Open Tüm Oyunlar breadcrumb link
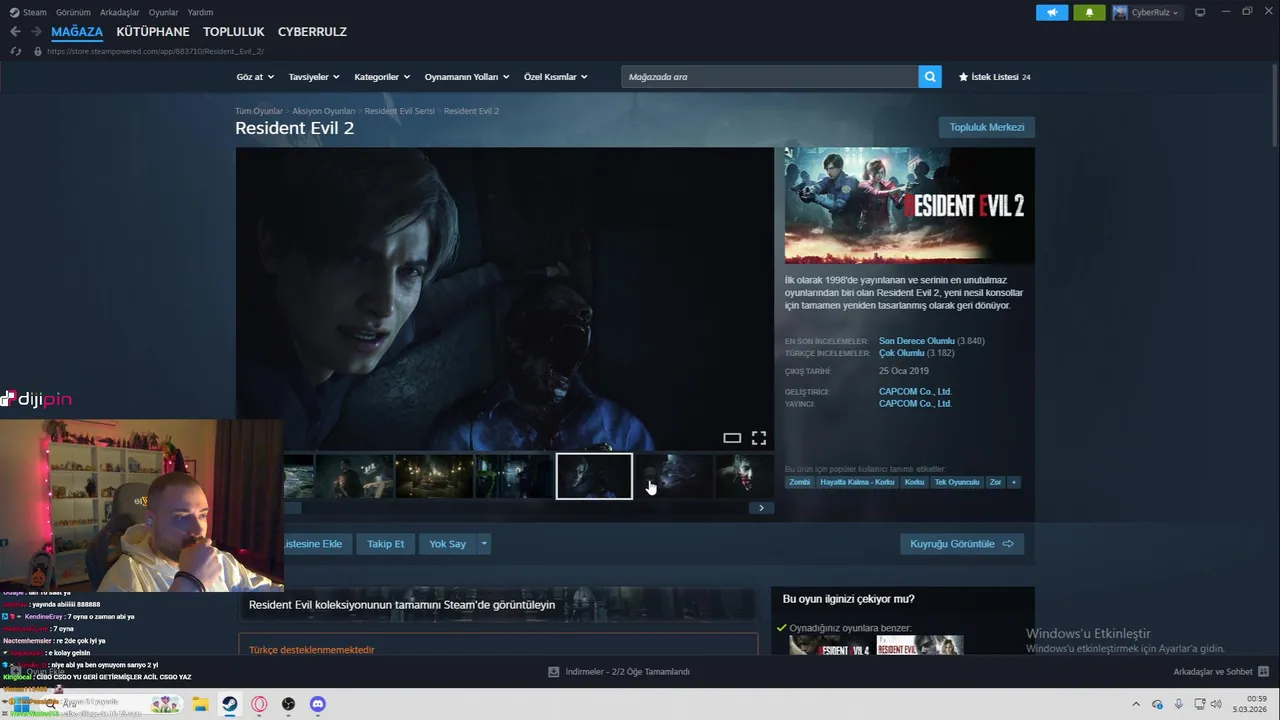This screenshot has height=720, width=1280. click(259, 111)
